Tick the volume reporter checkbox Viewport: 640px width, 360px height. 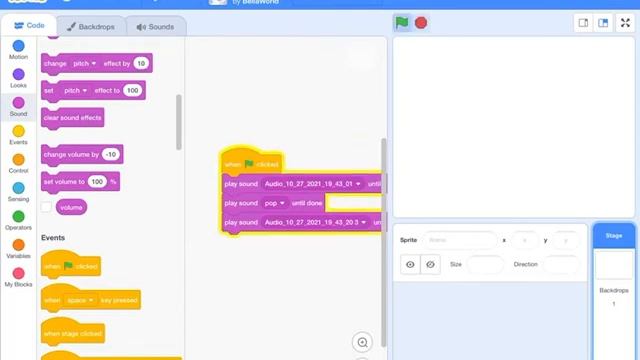46,207
